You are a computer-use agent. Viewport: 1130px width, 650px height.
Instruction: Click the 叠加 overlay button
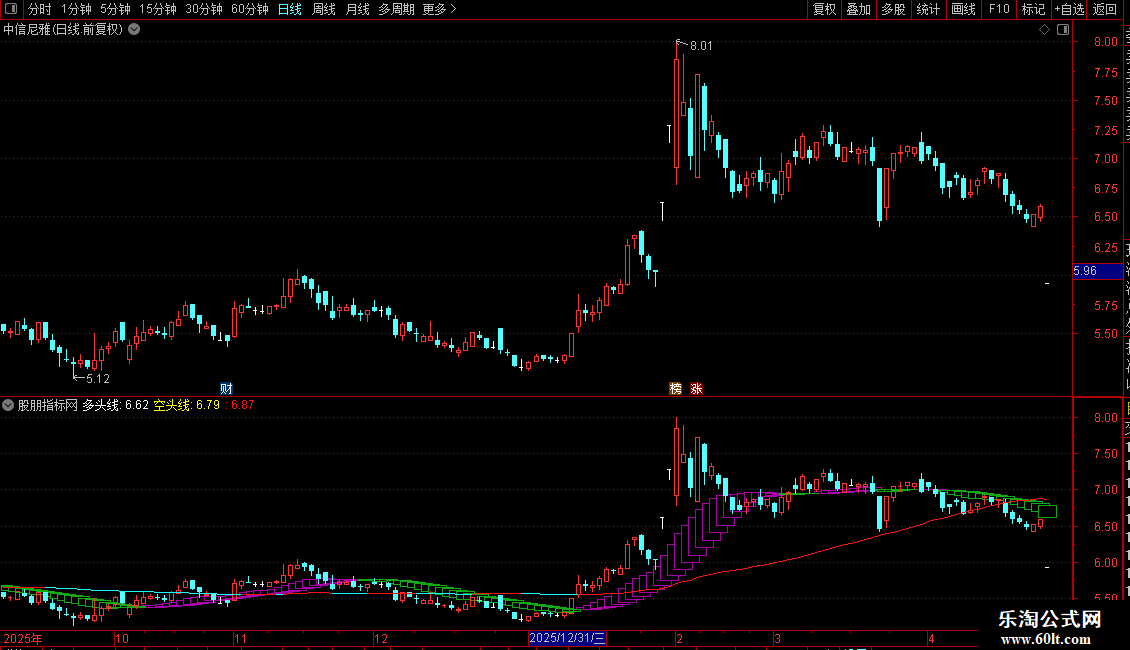point(858,9)
